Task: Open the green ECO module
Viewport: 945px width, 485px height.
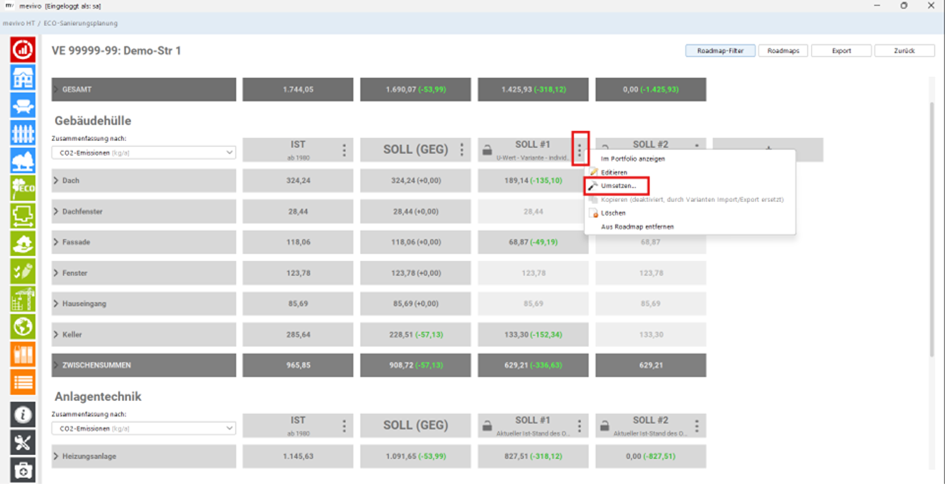Action: (x=24, y=188)
